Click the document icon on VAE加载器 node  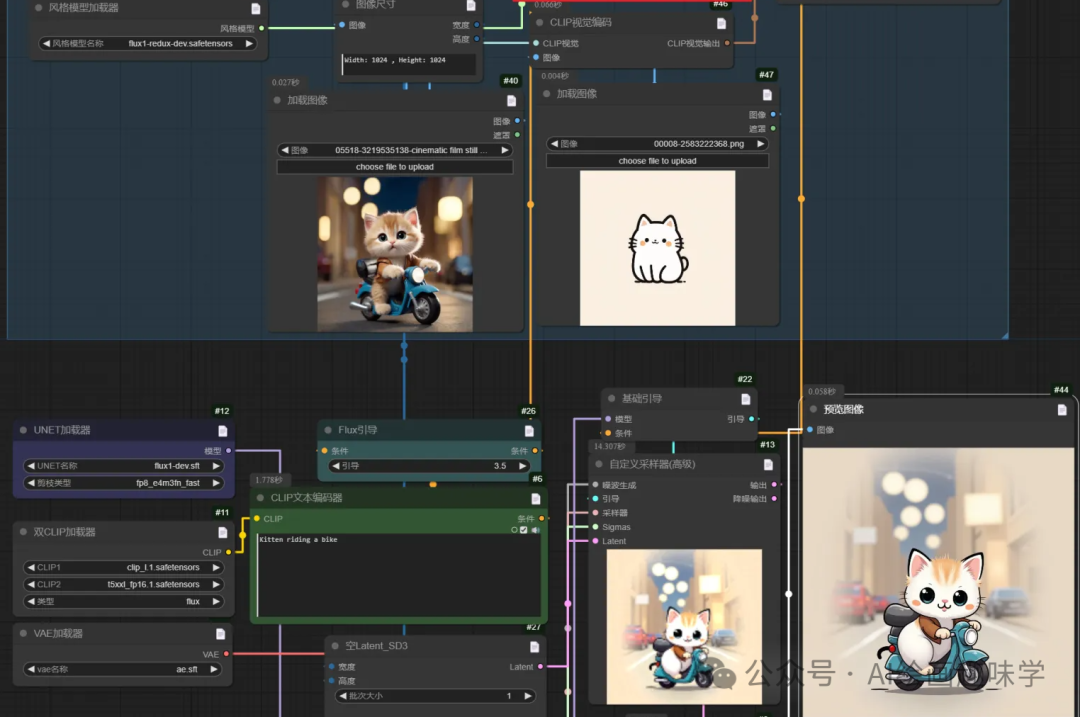coord(220,634)
